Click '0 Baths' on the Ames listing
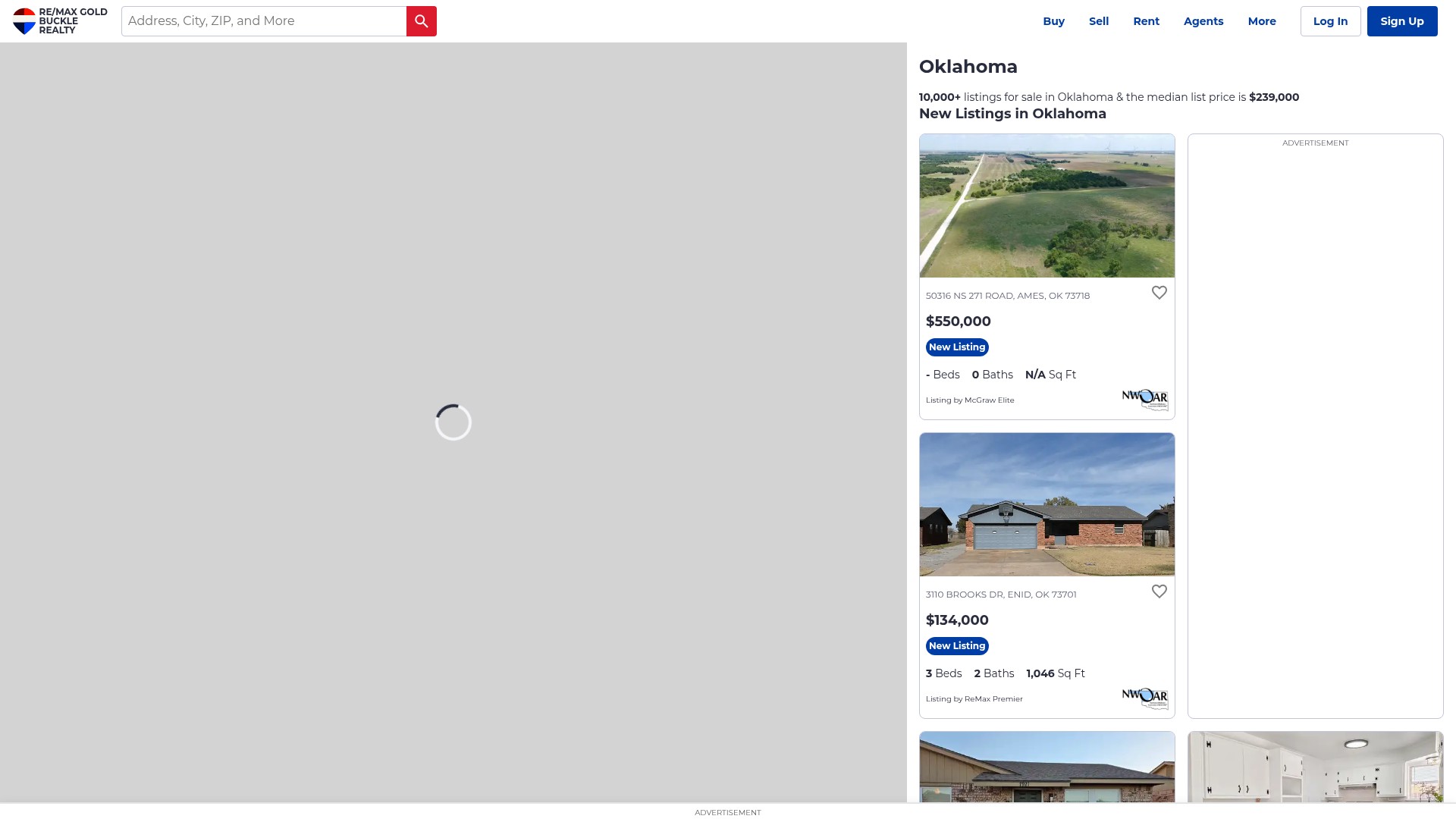The width and height of the screenshot is (1456, 819). click(x=993, y=375)
